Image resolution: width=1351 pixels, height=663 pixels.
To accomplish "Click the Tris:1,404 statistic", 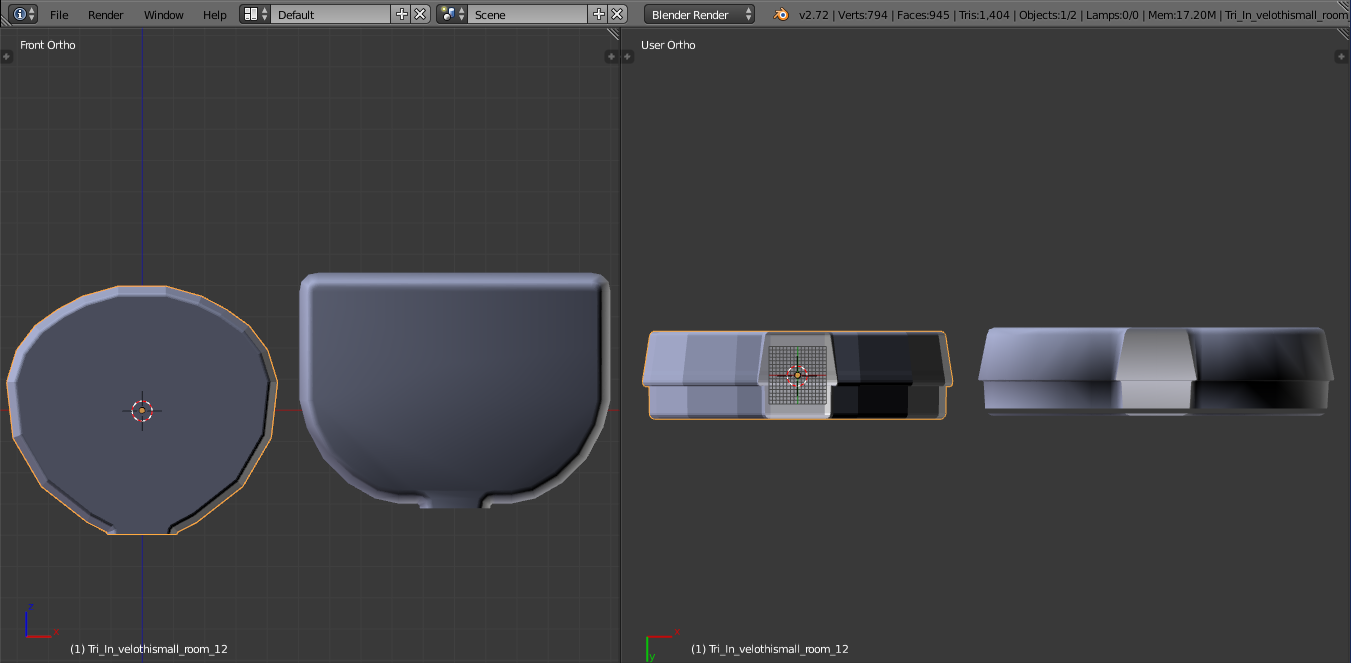I will point(983,15).
